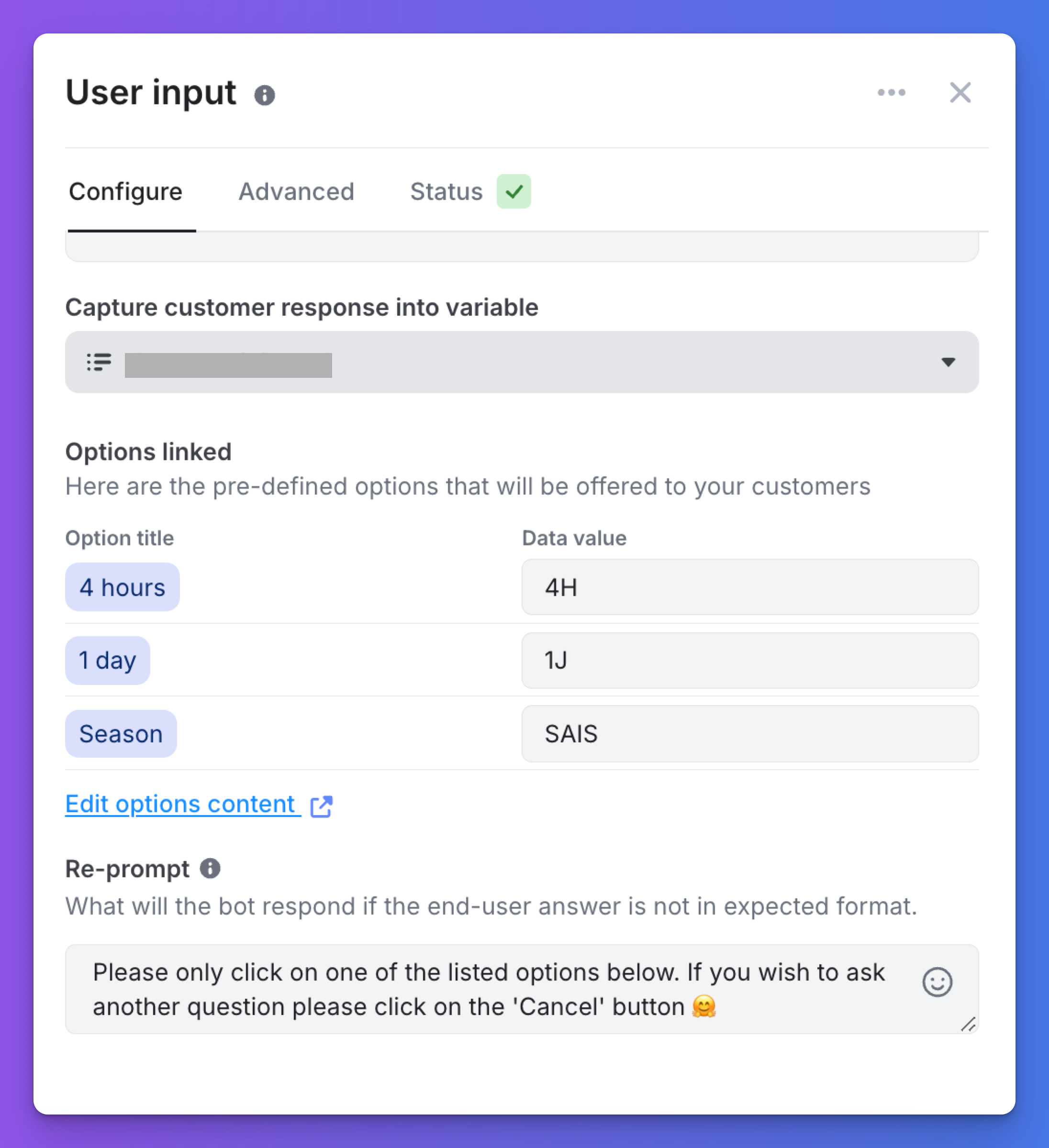
Task: Click into the re-prompt message text area
Action: tap(490, 989)
